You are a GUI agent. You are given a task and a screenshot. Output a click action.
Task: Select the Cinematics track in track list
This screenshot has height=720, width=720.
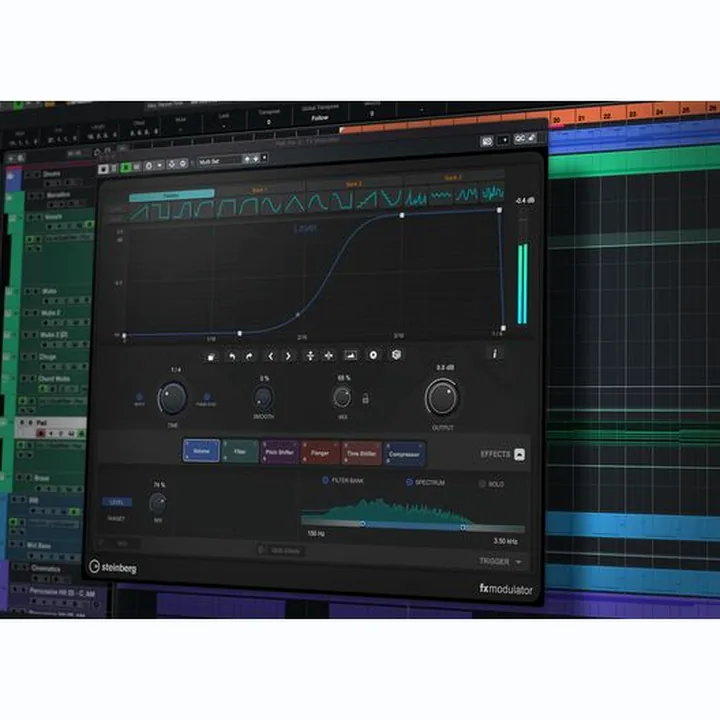pyautogui.click(x=46, y=568)
